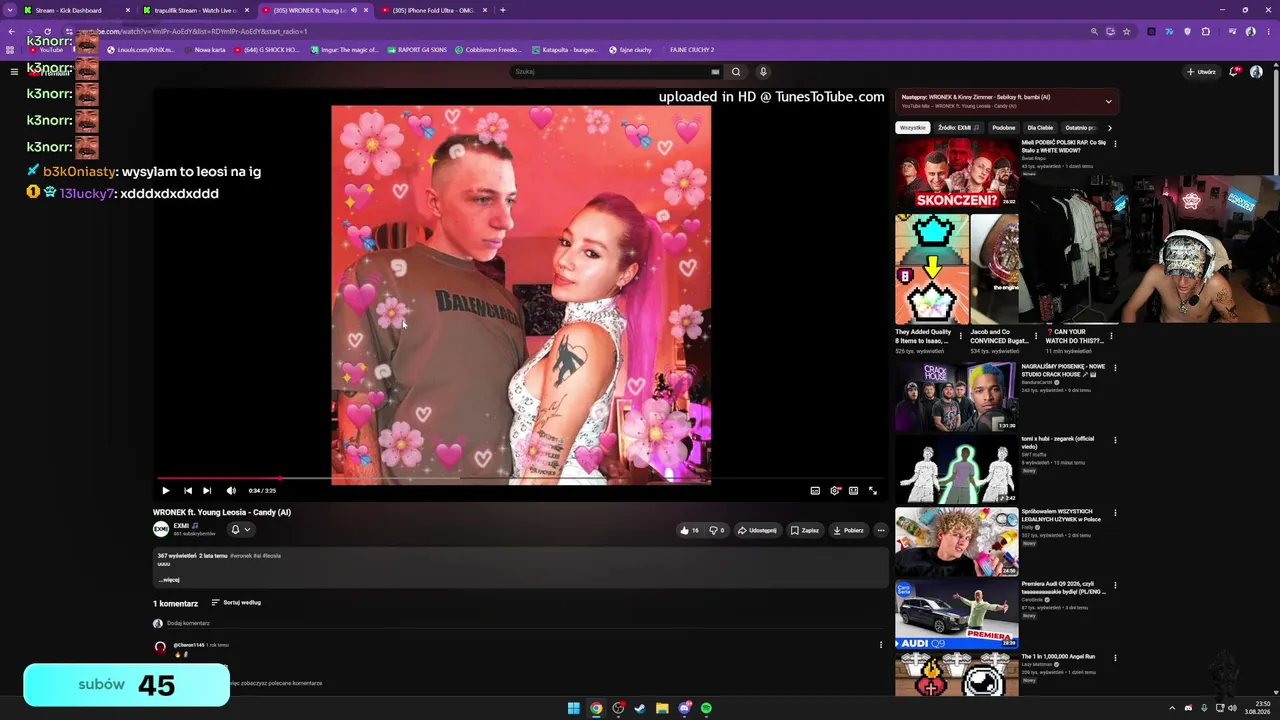
Task: Play the Candy (AI) video
Action: click(166, 490)
